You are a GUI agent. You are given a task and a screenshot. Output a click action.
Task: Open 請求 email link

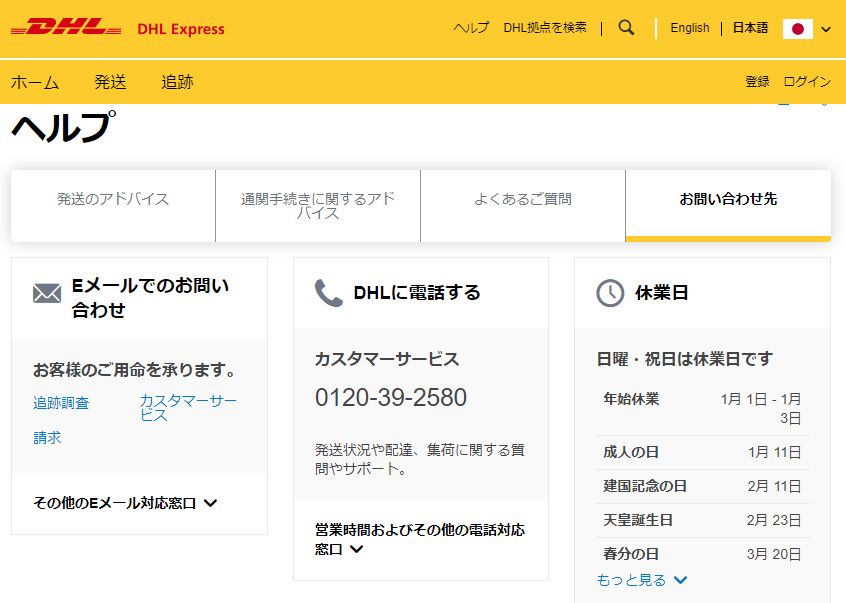47,437
